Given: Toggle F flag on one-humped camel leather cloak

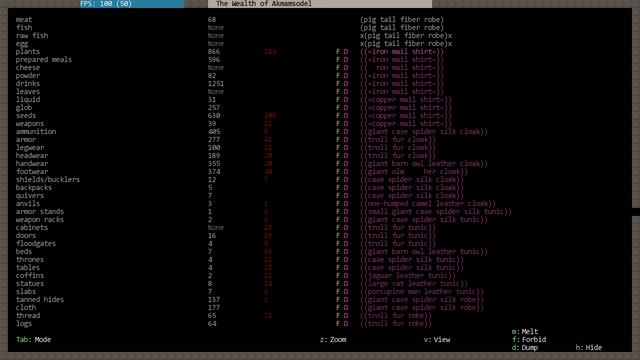Looking at the screenshot, I should click(338, 203).
